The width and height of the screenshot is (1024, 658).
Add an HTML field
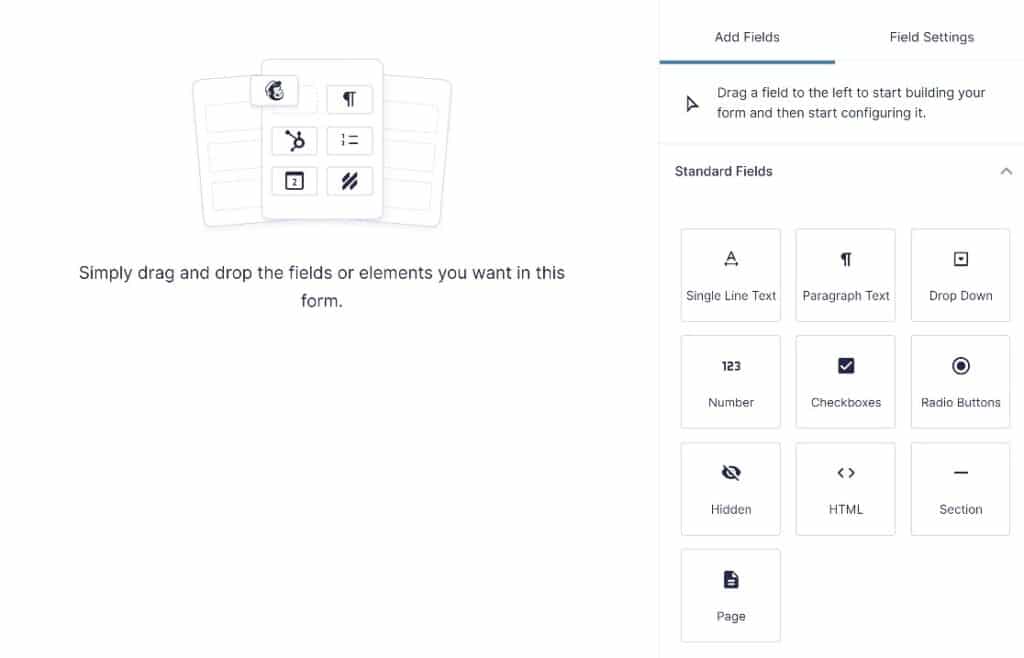pyautogui.click(x=845, y=488)
